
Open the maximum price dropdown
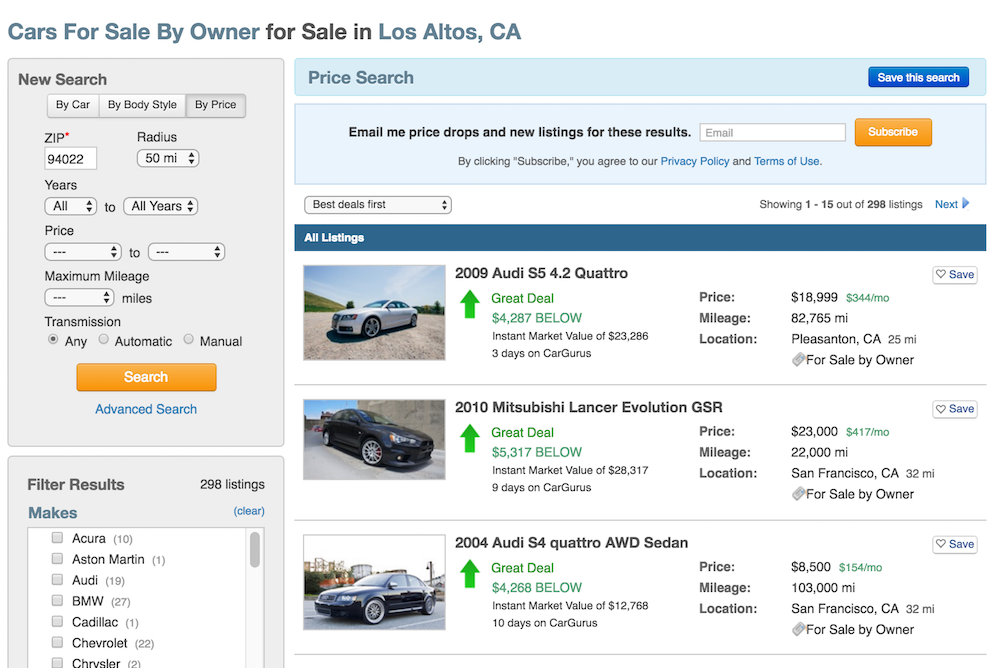[186, 252]
